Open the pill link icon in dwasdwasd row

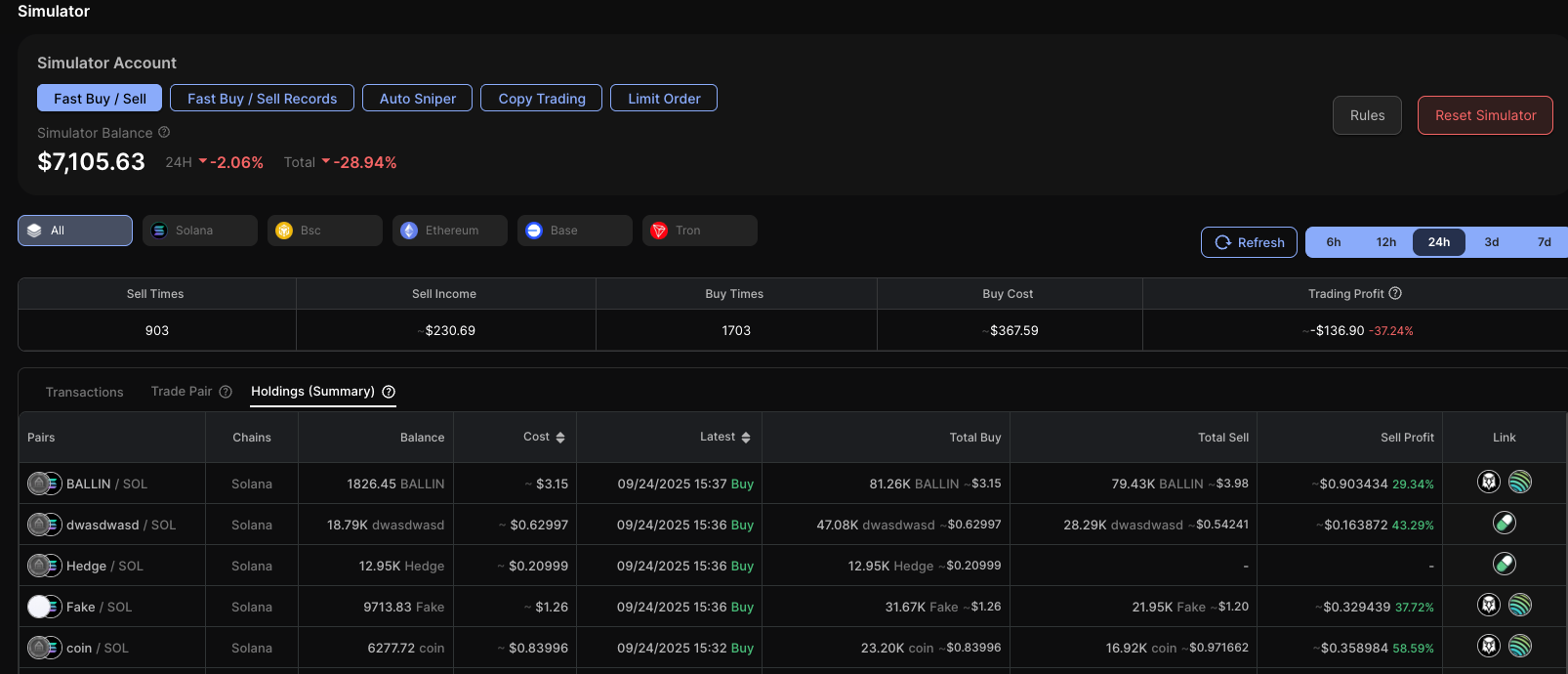[1505, 523]
